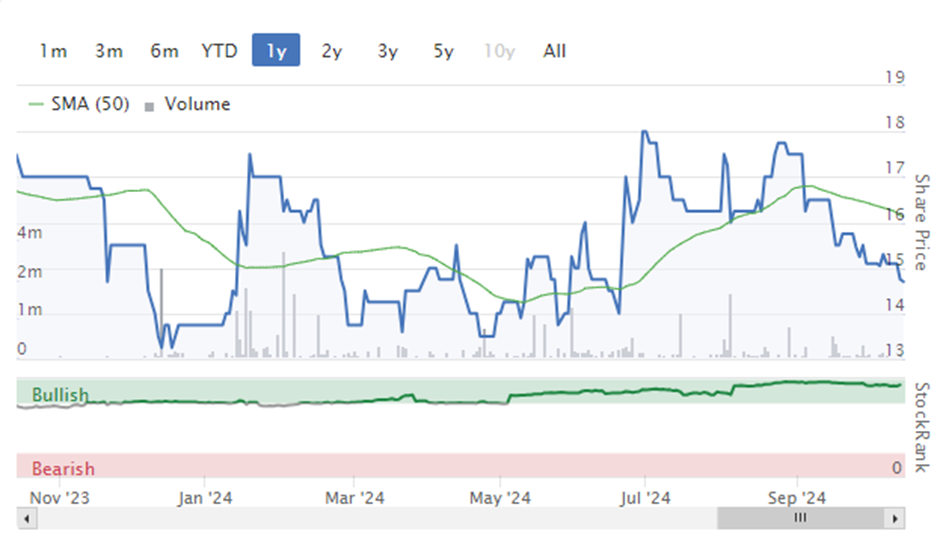Image resolution: width=940 pixels, height=537 pixels.
Task: Select the 3y time range
Action: pyautogui.click(x=387, y=51)
